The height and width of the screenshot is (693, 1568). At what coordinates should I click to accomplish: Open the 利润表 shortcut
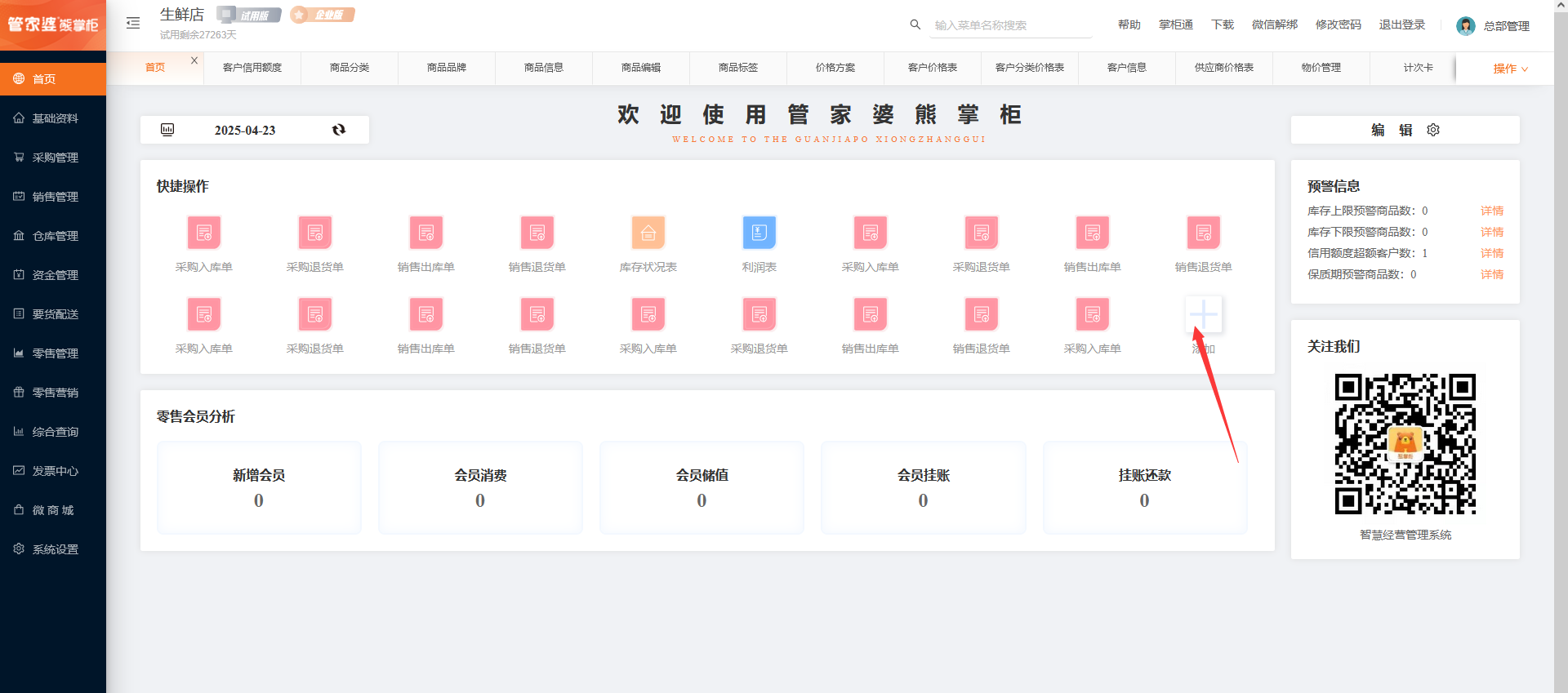(759, 243)
